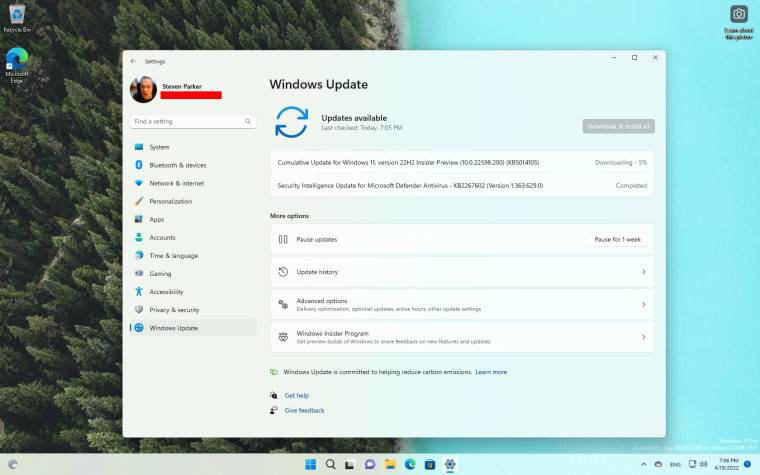The width and height of the screenshot is (760, 475).
Task: Go to Network & internet settings
Action: pos(193,183)
